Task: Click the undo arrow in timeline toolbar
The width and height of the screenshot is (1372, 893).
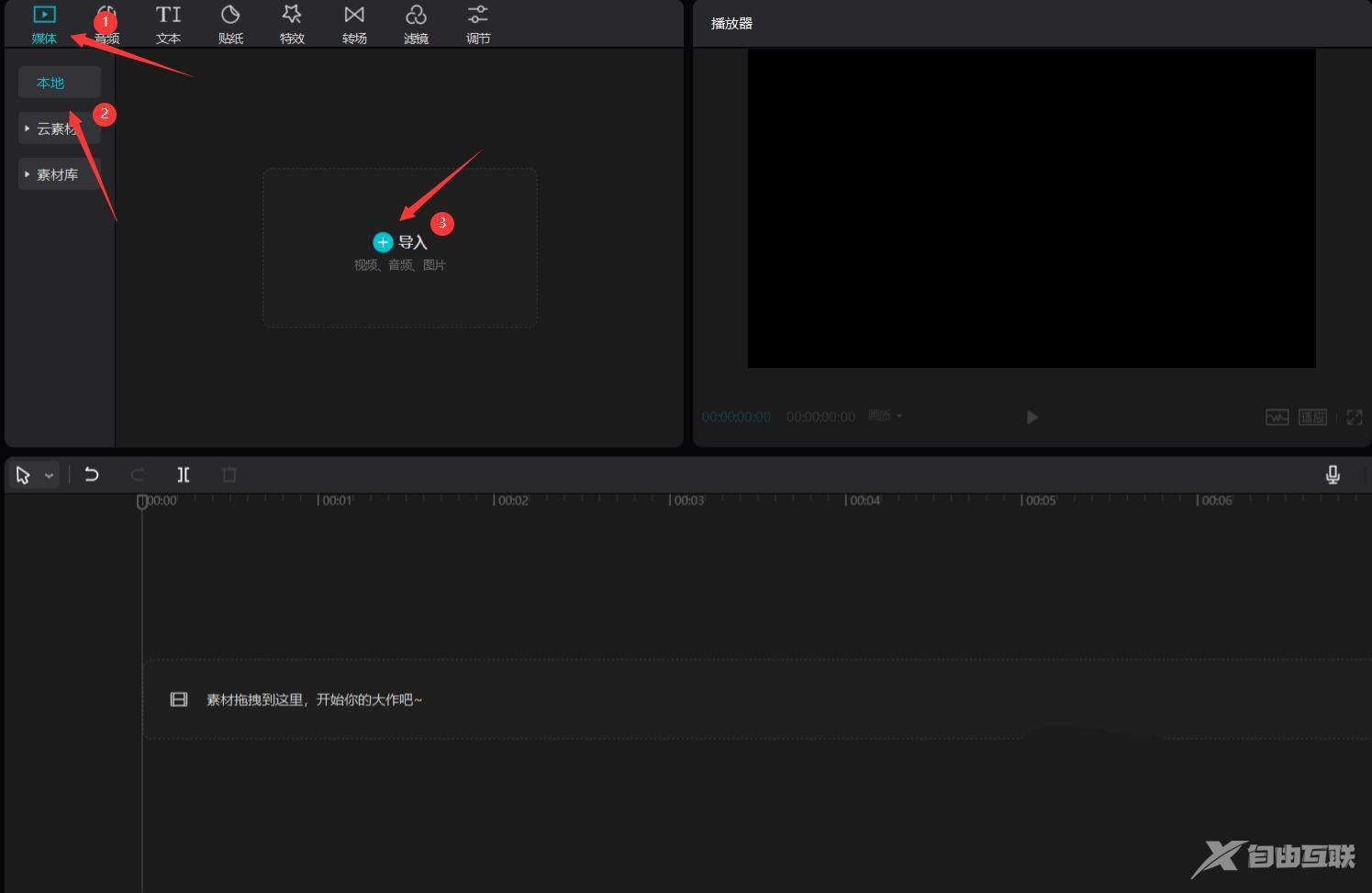Action: 92,474
